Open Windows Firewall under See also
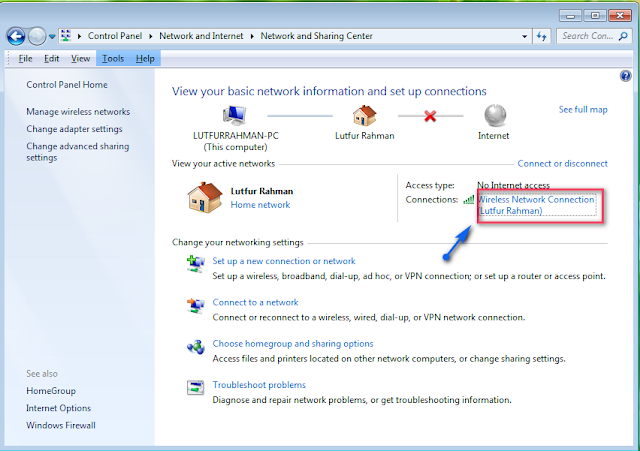Screen dimensions: 640x451 click(x=61, y=425)
